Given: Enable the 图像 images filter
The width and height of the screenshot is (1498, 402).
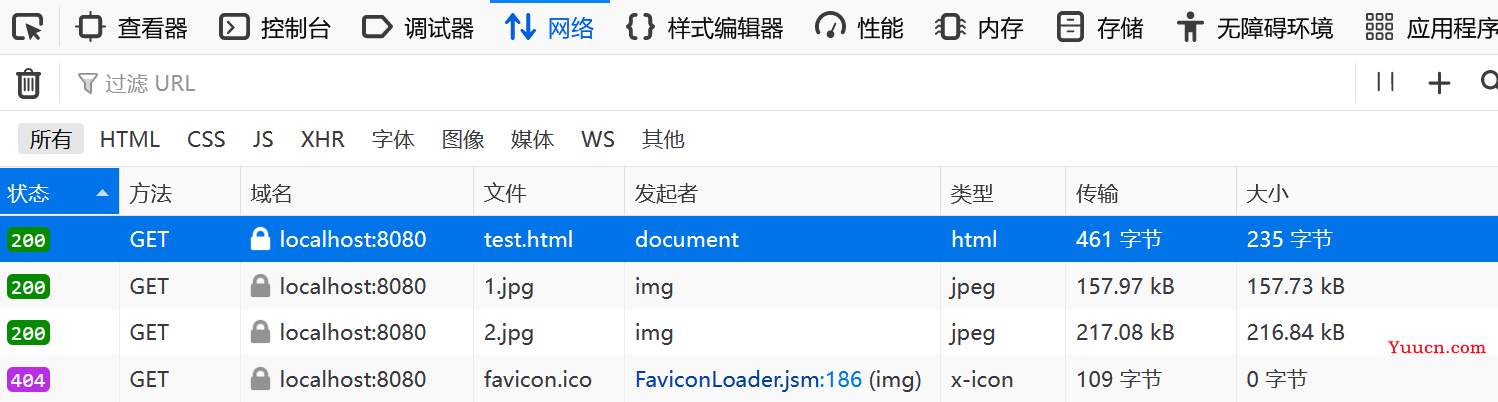Looking at the screenshot, I should [463, 139].
